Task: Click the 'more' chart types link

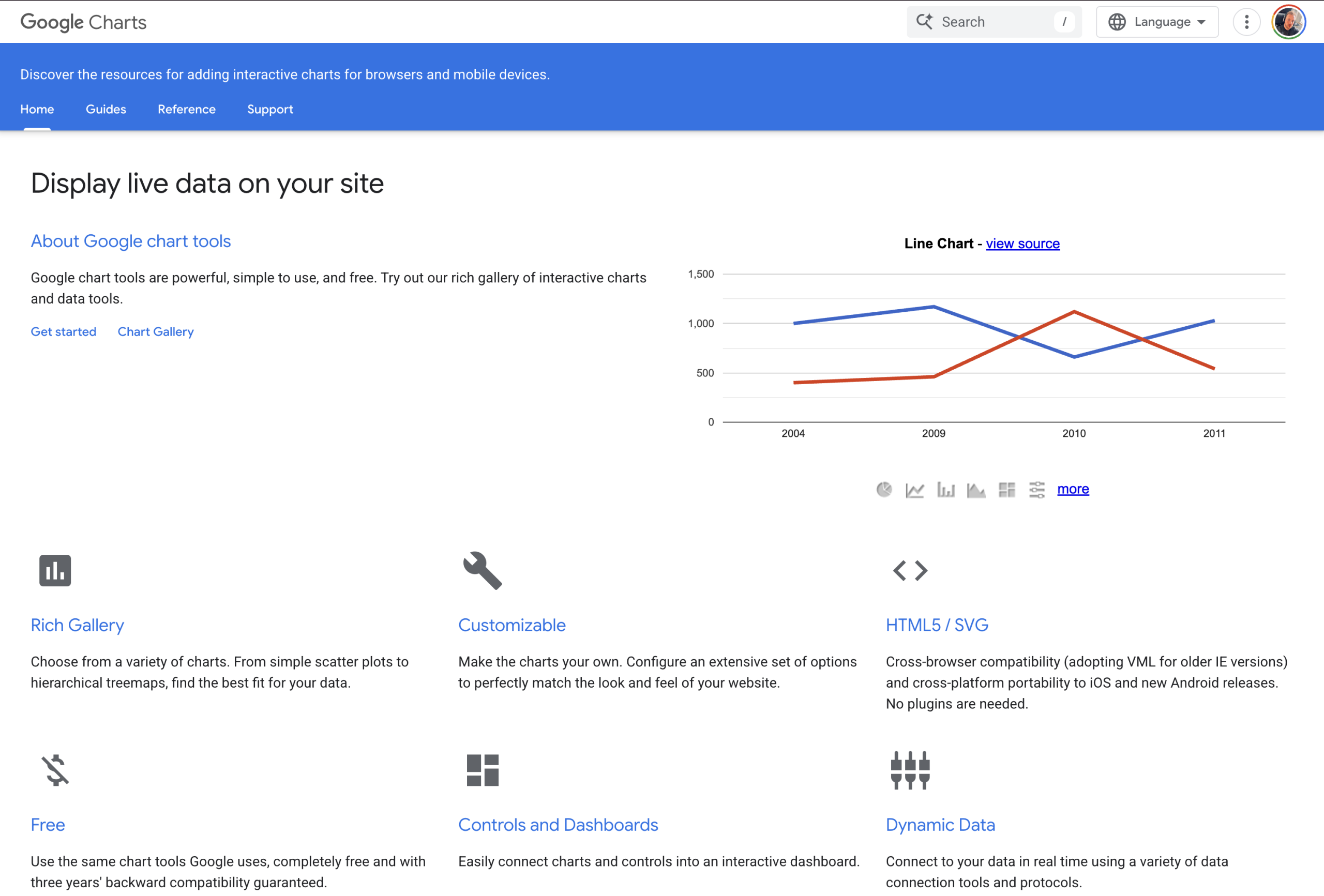Action: pos(1073,489)
